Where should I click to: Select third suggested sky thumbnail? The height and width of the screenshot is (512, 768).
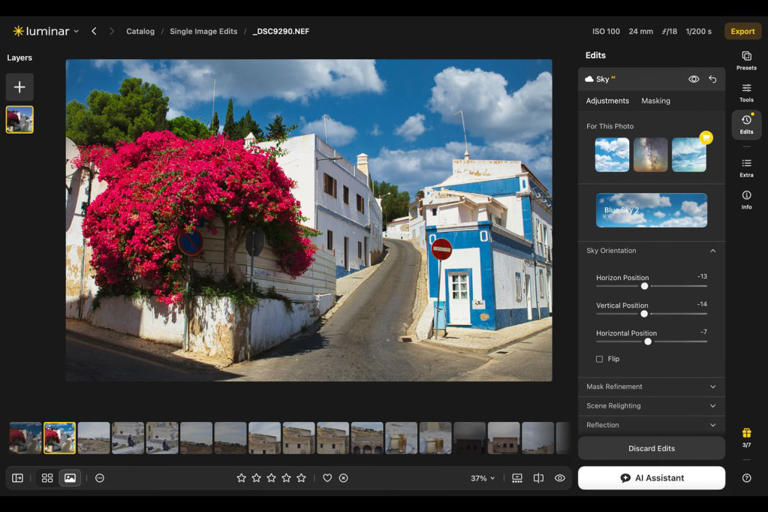point(689,155)
